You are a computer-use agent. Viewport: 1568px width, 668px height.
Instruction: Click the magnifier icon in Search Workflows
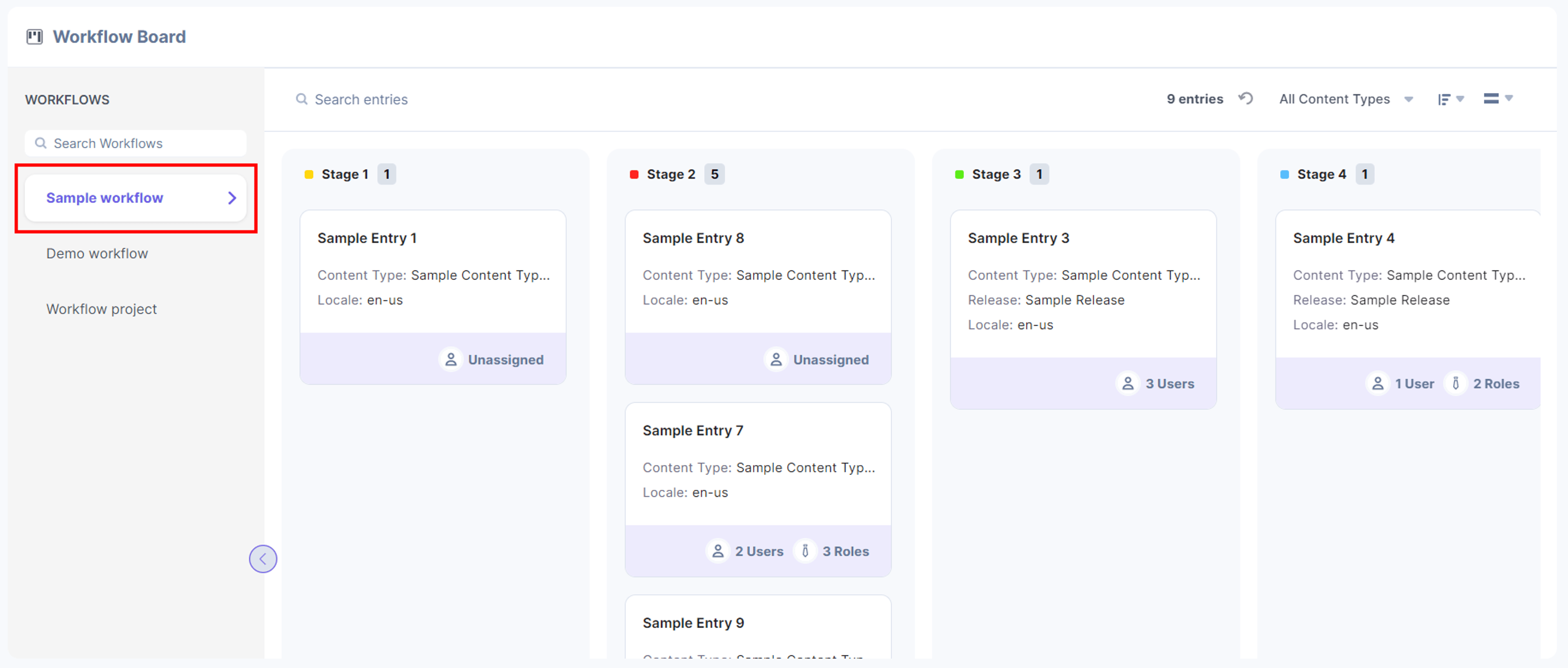pyautogui.click(x=41, y=144)
